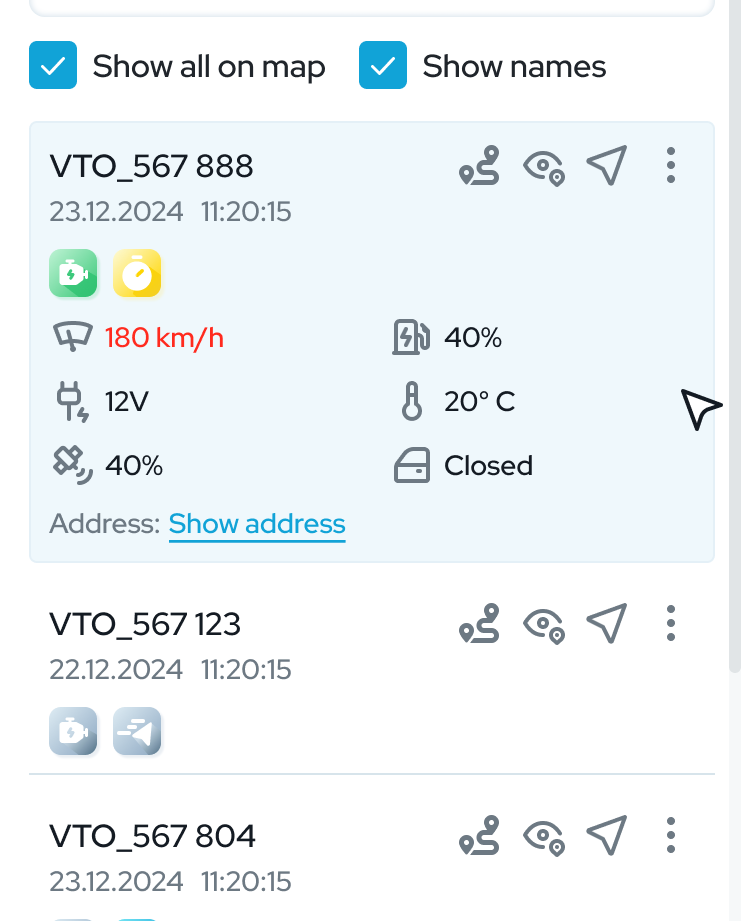Viewport: 747px width, 921px height.
Task: Click yellow stopwatch status badge
Action: 137,273
